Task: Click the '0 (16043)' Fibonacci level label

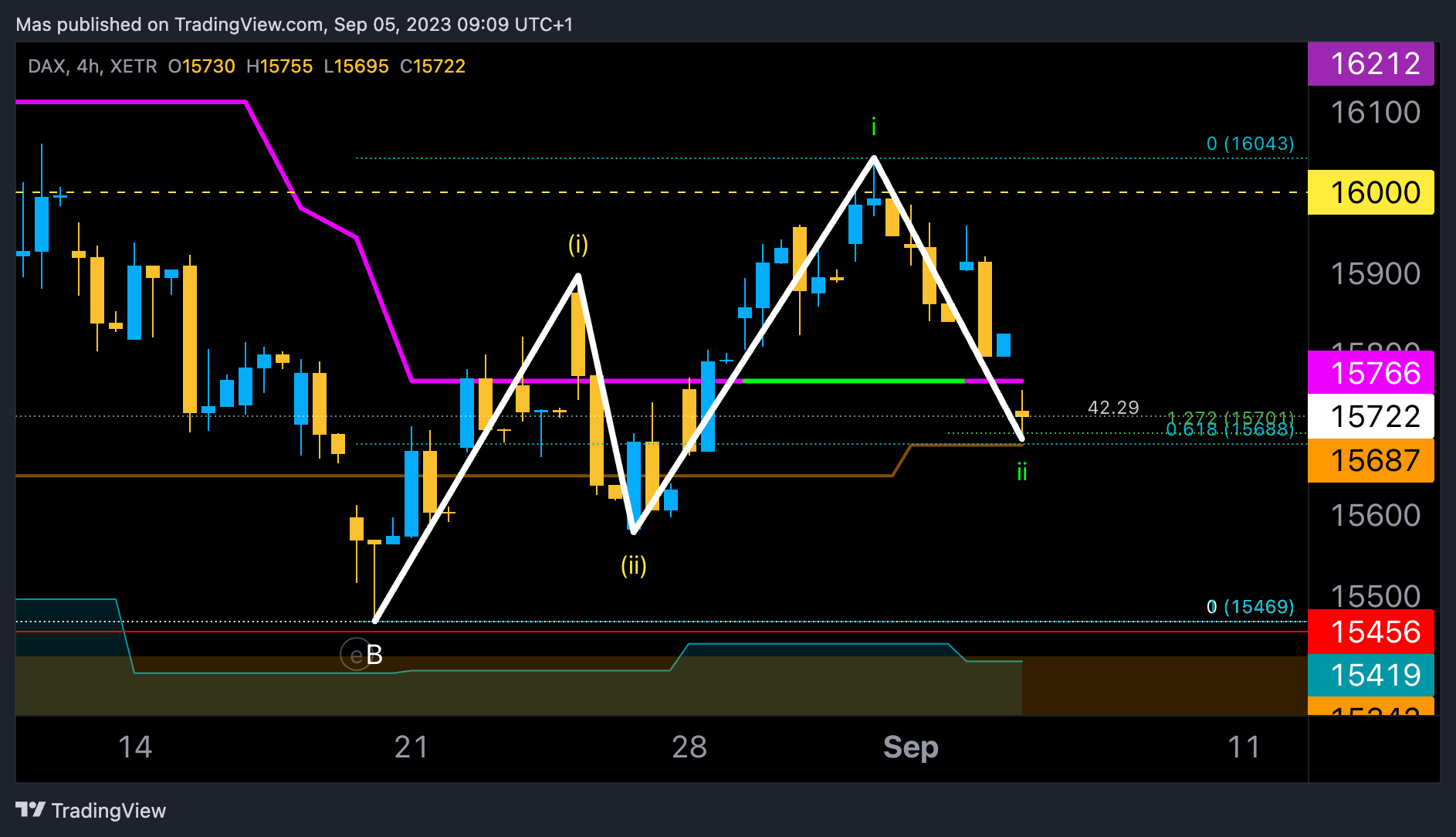Action: pyautogui.click(x=1250, y=144)
